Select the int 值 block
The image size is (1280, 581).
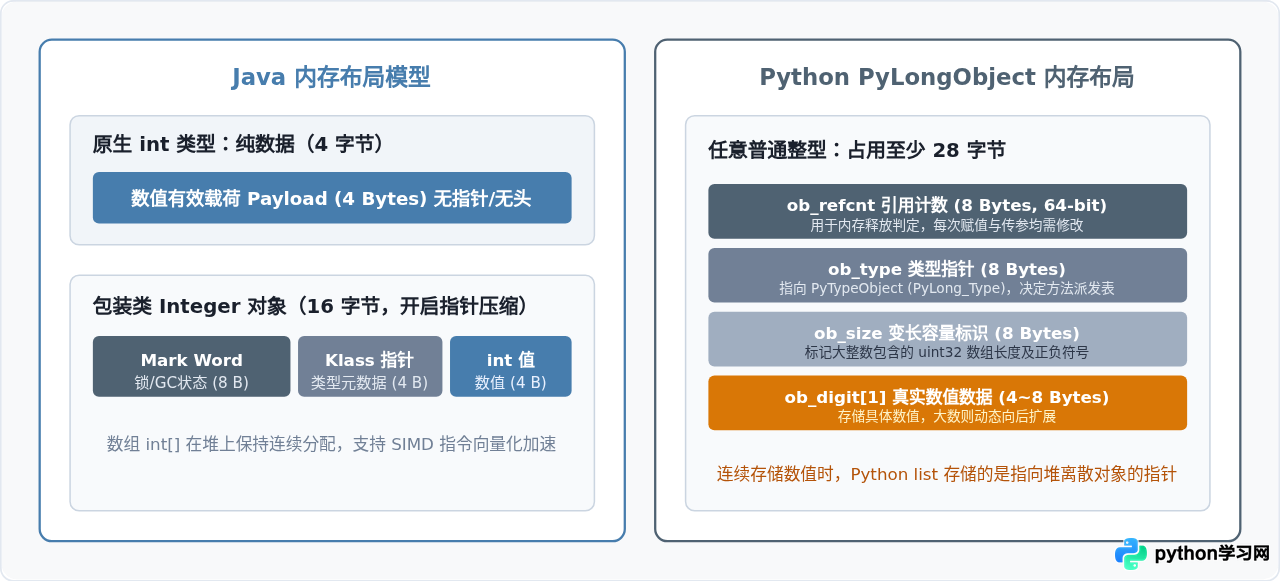coord(511,366)
